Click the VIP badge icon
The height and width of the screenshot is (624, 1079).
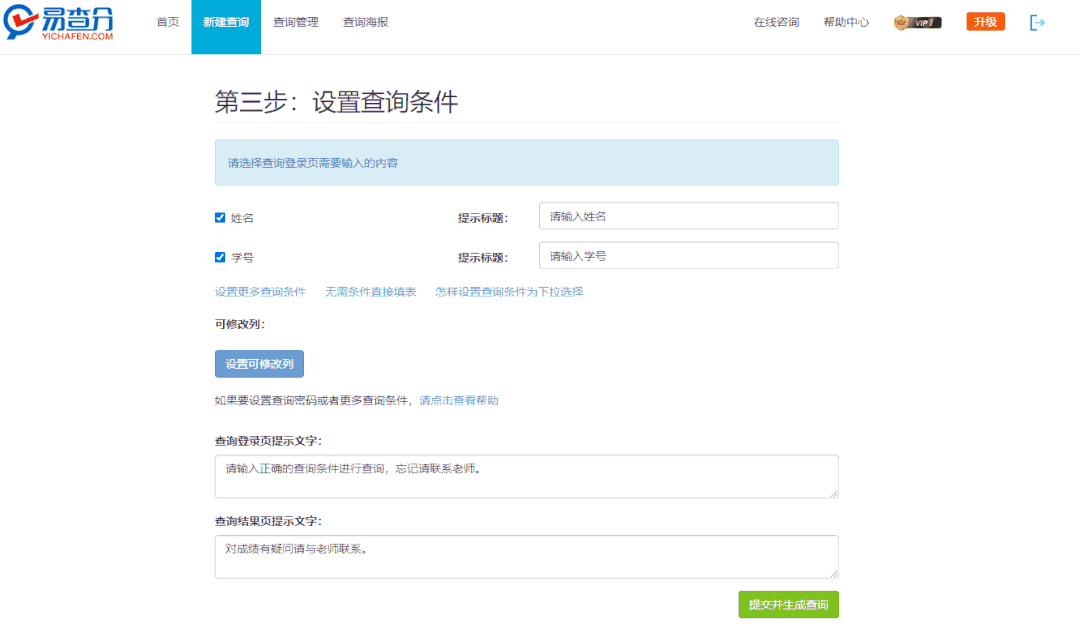[917, 23]
